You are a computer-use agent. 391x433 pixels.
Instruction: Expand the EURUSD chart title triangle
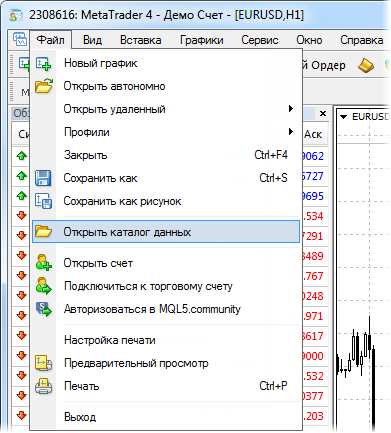(x=343, y=117)
